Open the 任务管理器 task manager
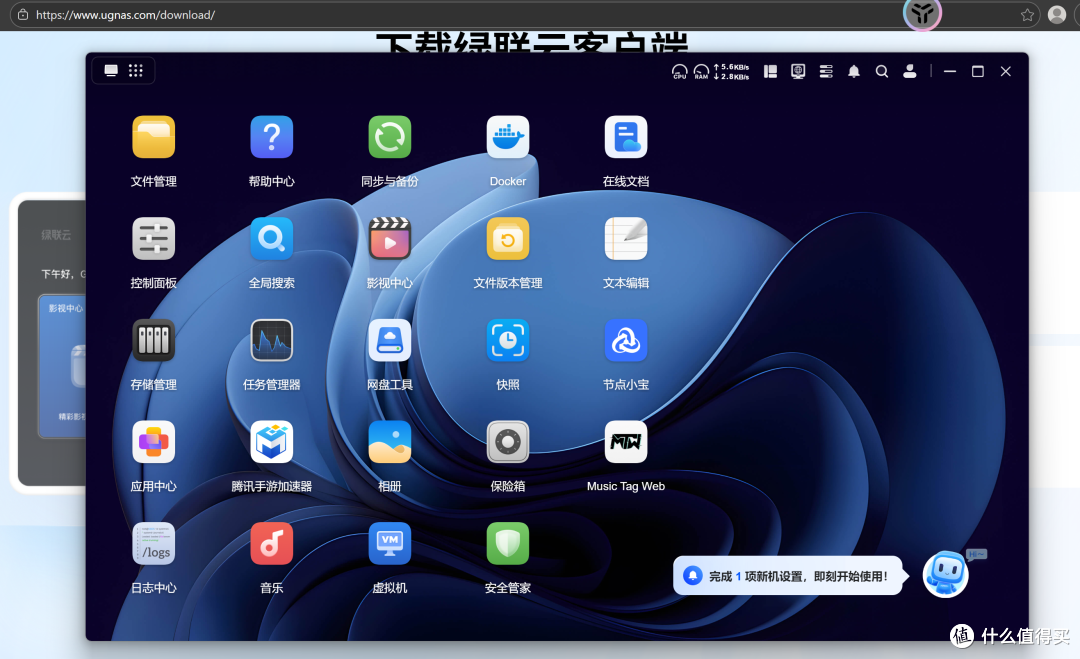This screenshot has height=659, width=1080. [271, 341]
